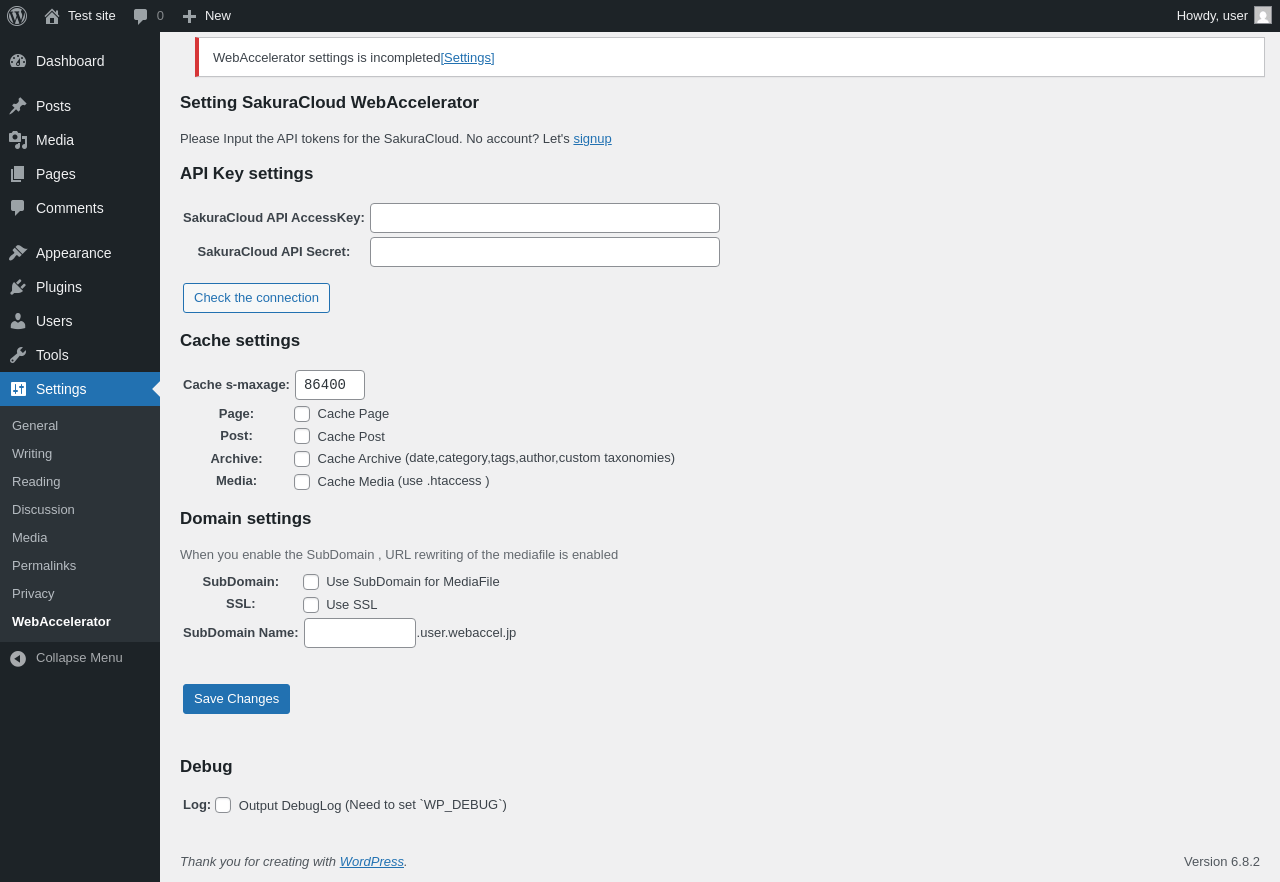
Task: Click the WordPress logo icon
Action: click(x=17, y=16)
